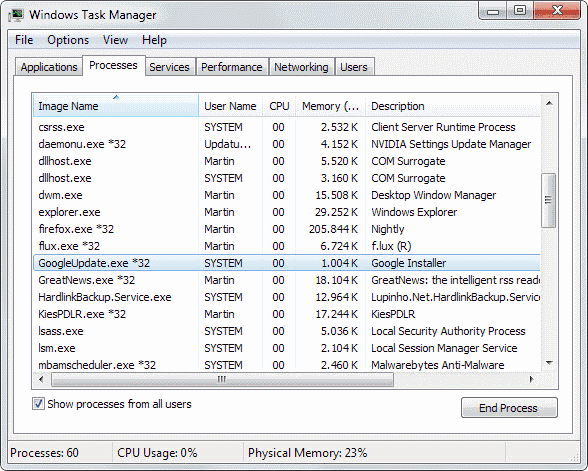Viewport: 588px width, 471px height.
Task: Select the explorer.exe process
Action: [287, 212]
